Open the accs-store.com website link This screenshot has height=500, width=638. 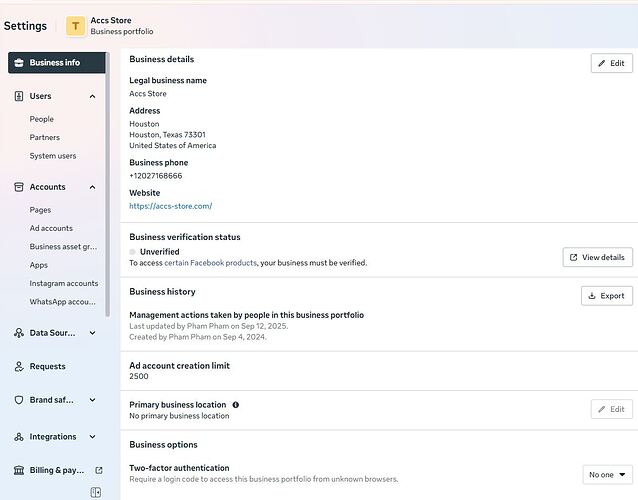(x=170, y=206)
